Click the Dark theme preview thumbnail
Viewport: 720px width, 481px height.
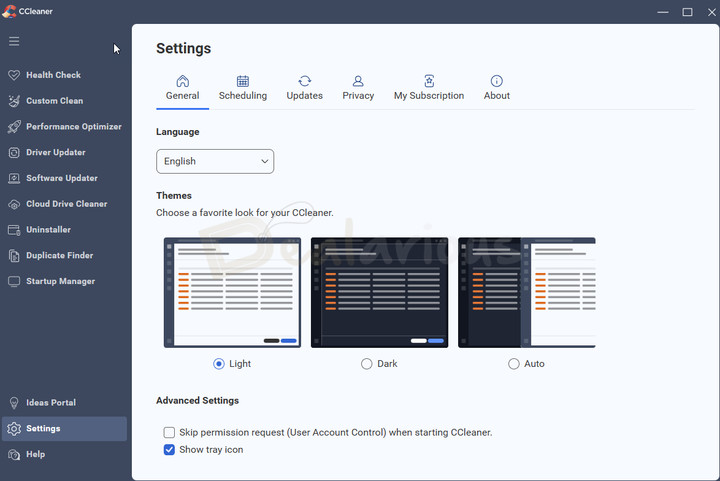[x=379, y=292]
